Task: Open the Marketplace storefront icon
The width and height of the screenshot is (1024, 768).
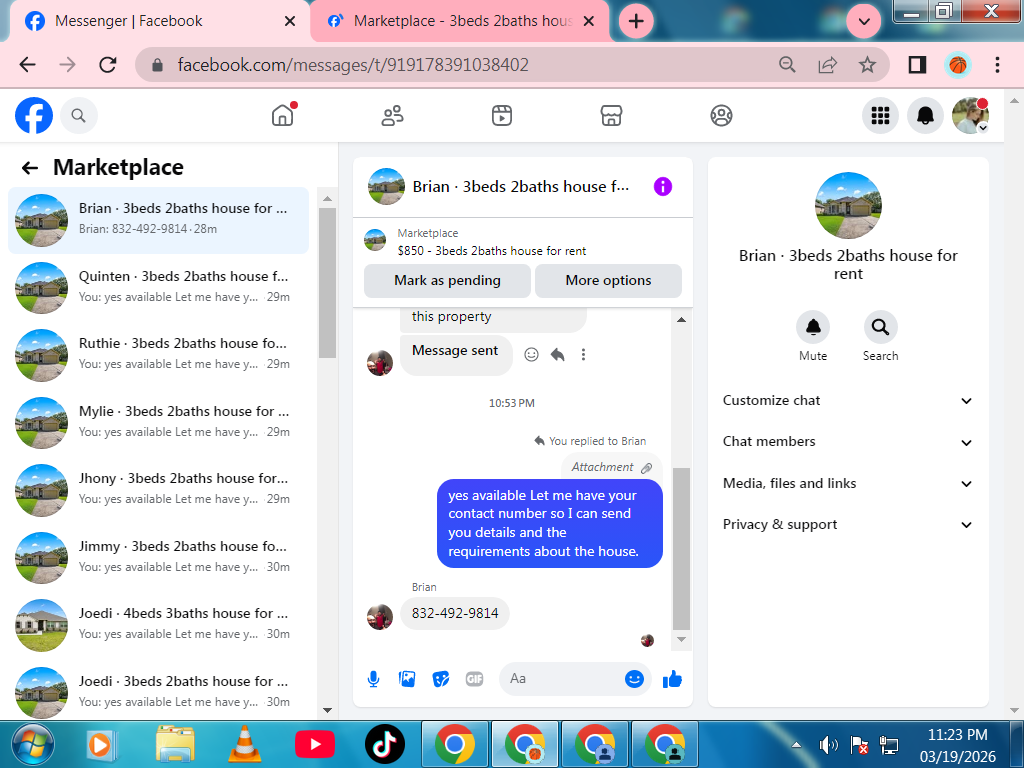Action: coord(611,116)
